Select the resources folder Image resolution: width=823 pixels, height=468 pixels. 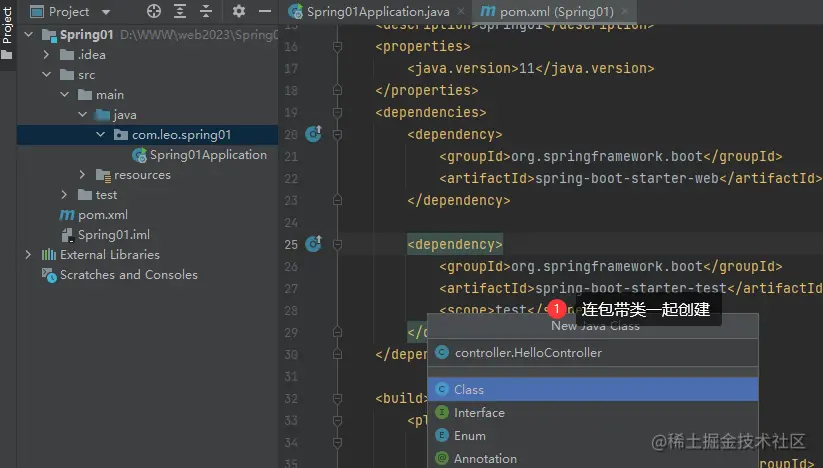click(x=142, y=175)
